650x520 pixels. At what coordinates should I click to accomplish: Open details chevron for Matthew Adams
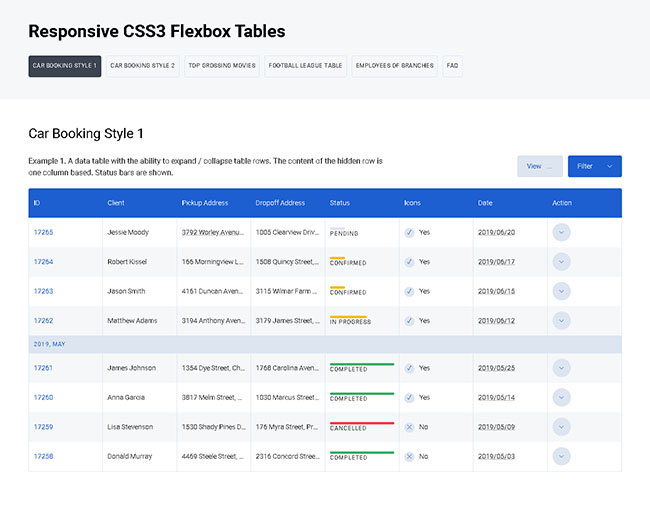pos(561,321)
